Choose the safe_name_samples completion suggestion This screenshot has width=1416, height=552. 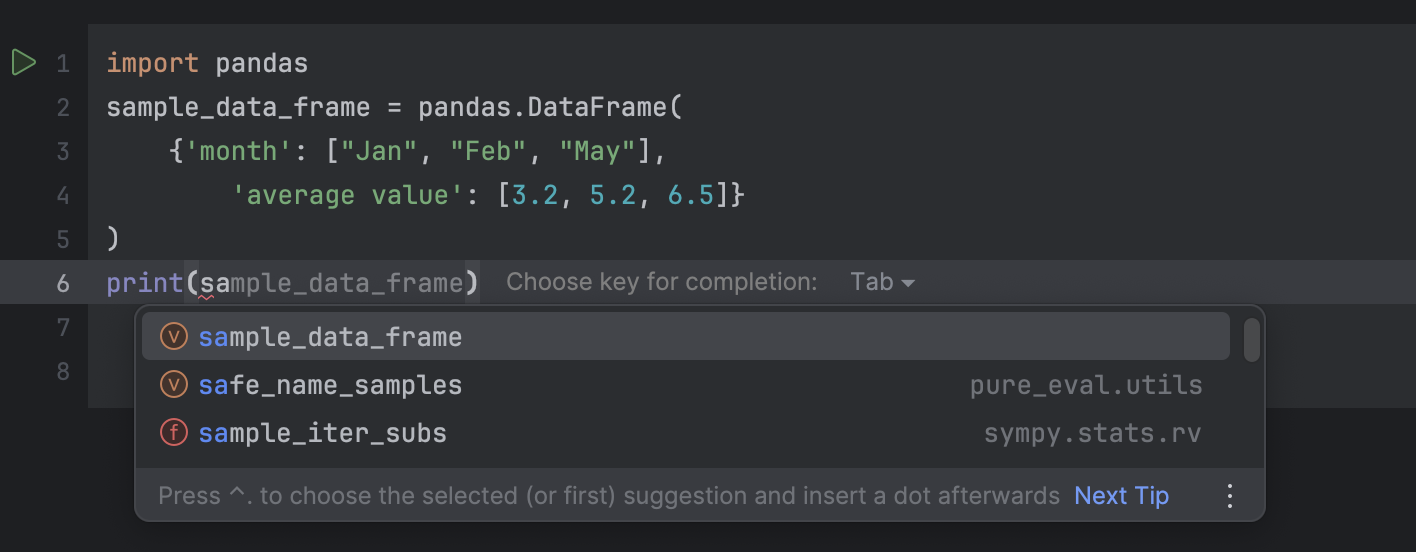click(x=330, y=385)
